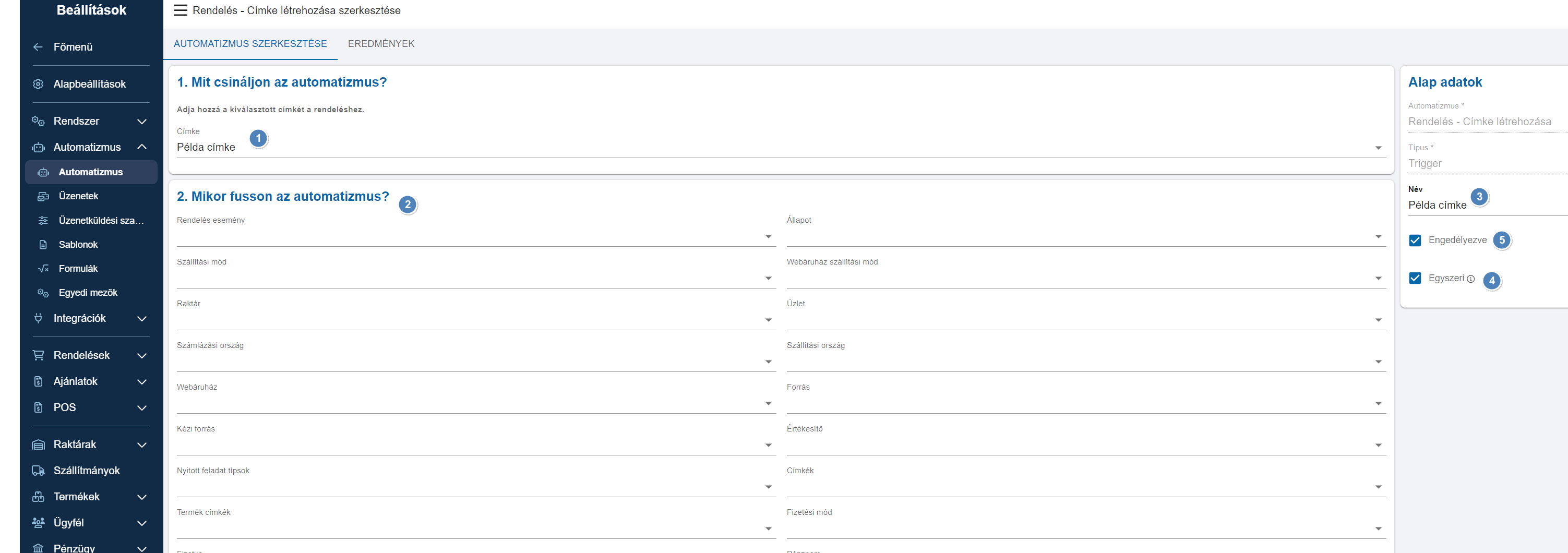The image size is (1568, 553).
Task: Click the Egyedi mezők icon
Action: point(43,293)
